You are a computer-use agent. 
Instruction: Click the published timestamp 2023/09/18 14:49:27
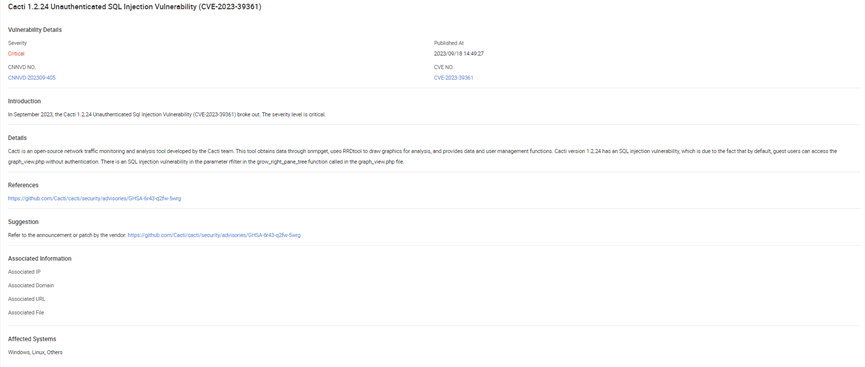pos(459,54)
